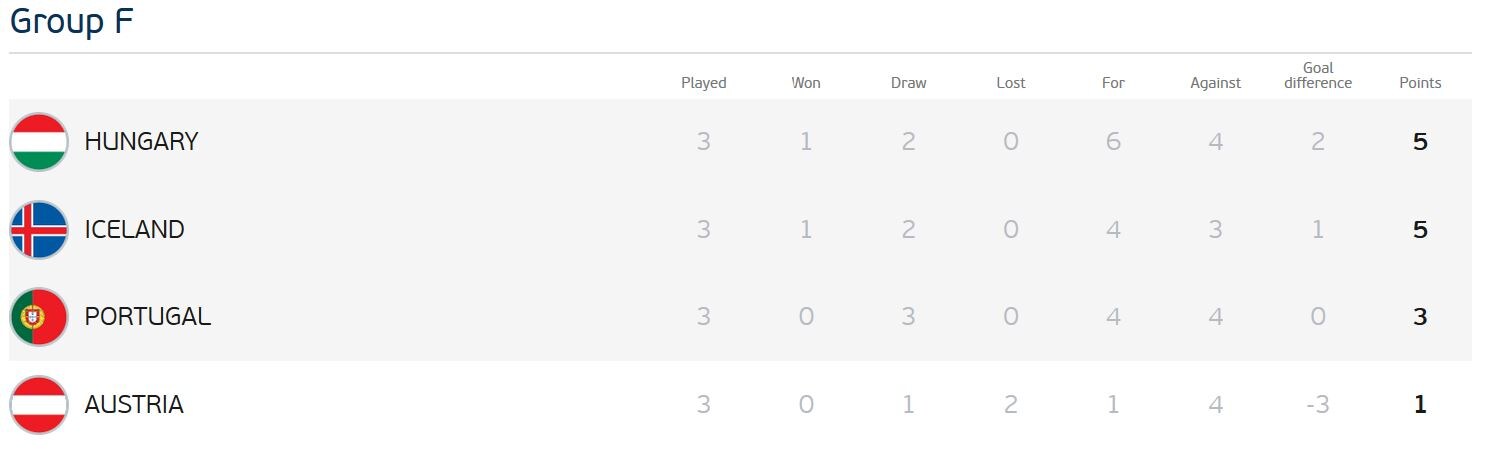The width and height of the screenshot is (1486, 451).
Task: Click the Portugal flag icon
Action: click(x=39, y=317)
